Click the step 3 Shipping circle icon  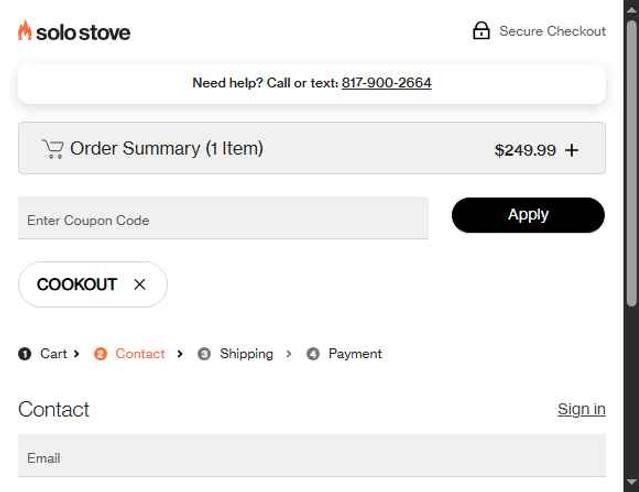[204, 354]
